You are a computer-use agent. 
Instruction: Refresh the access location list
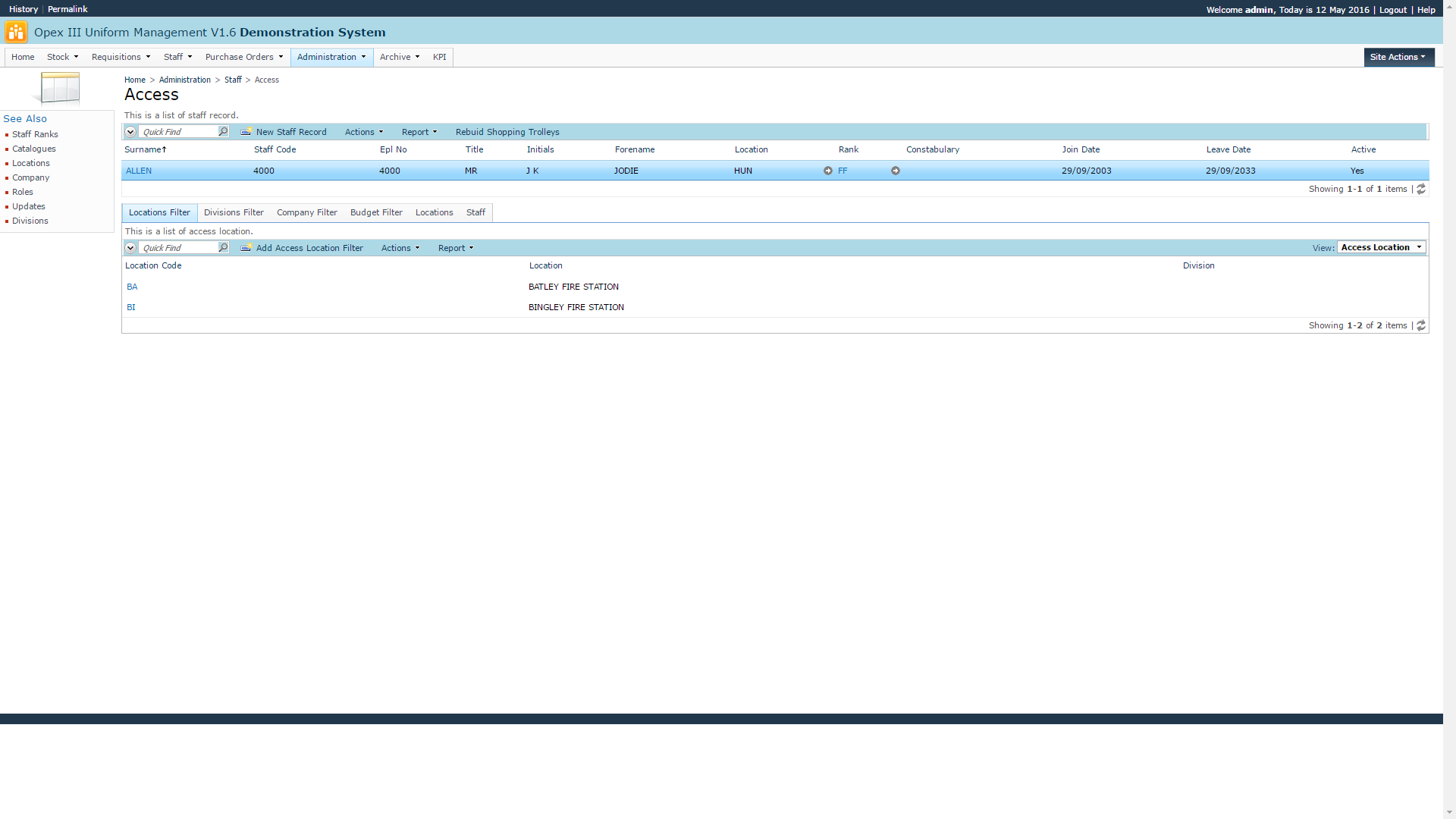(1421, 325)
